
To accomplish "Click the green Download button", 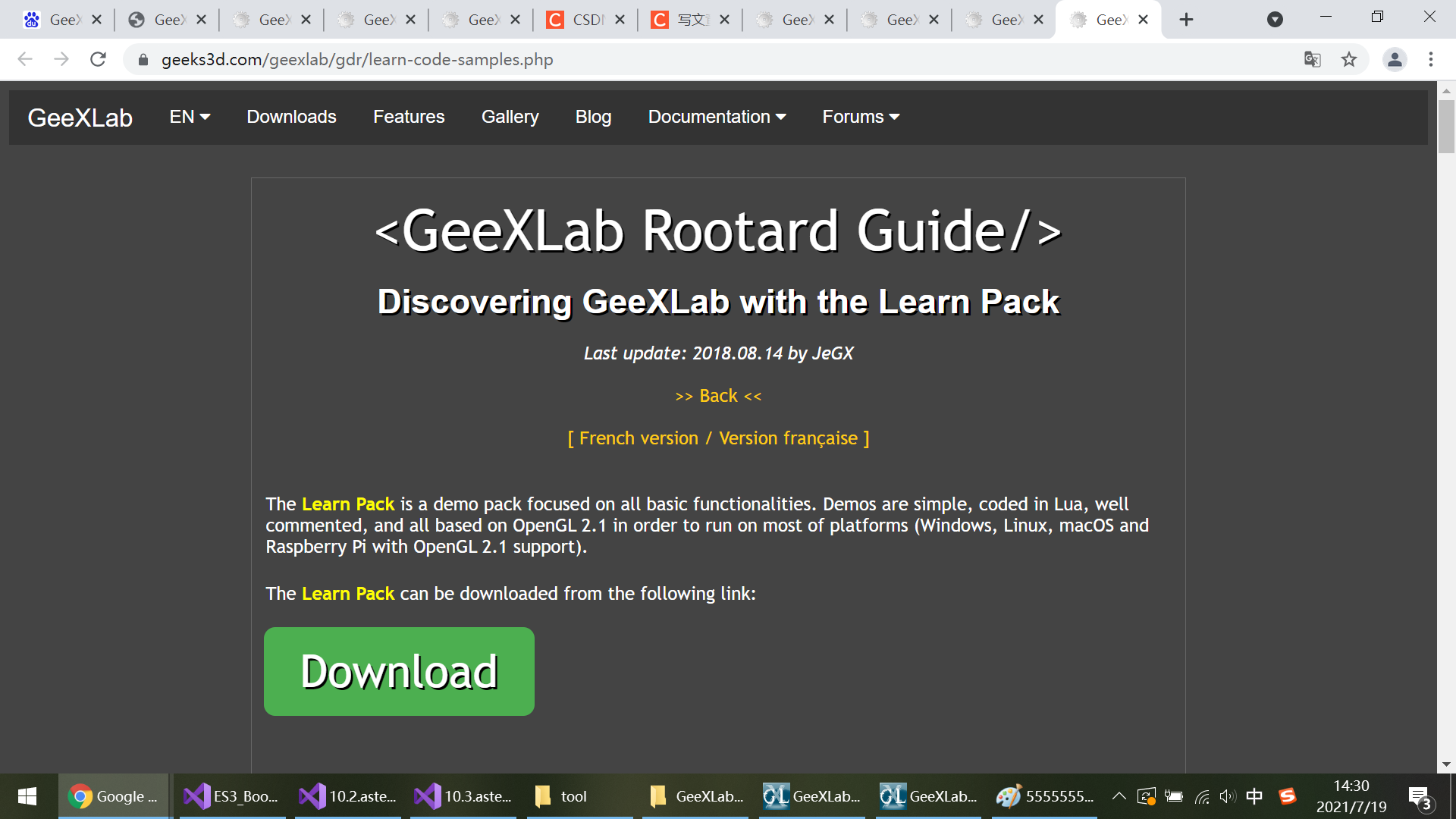I will pos(399,670).
